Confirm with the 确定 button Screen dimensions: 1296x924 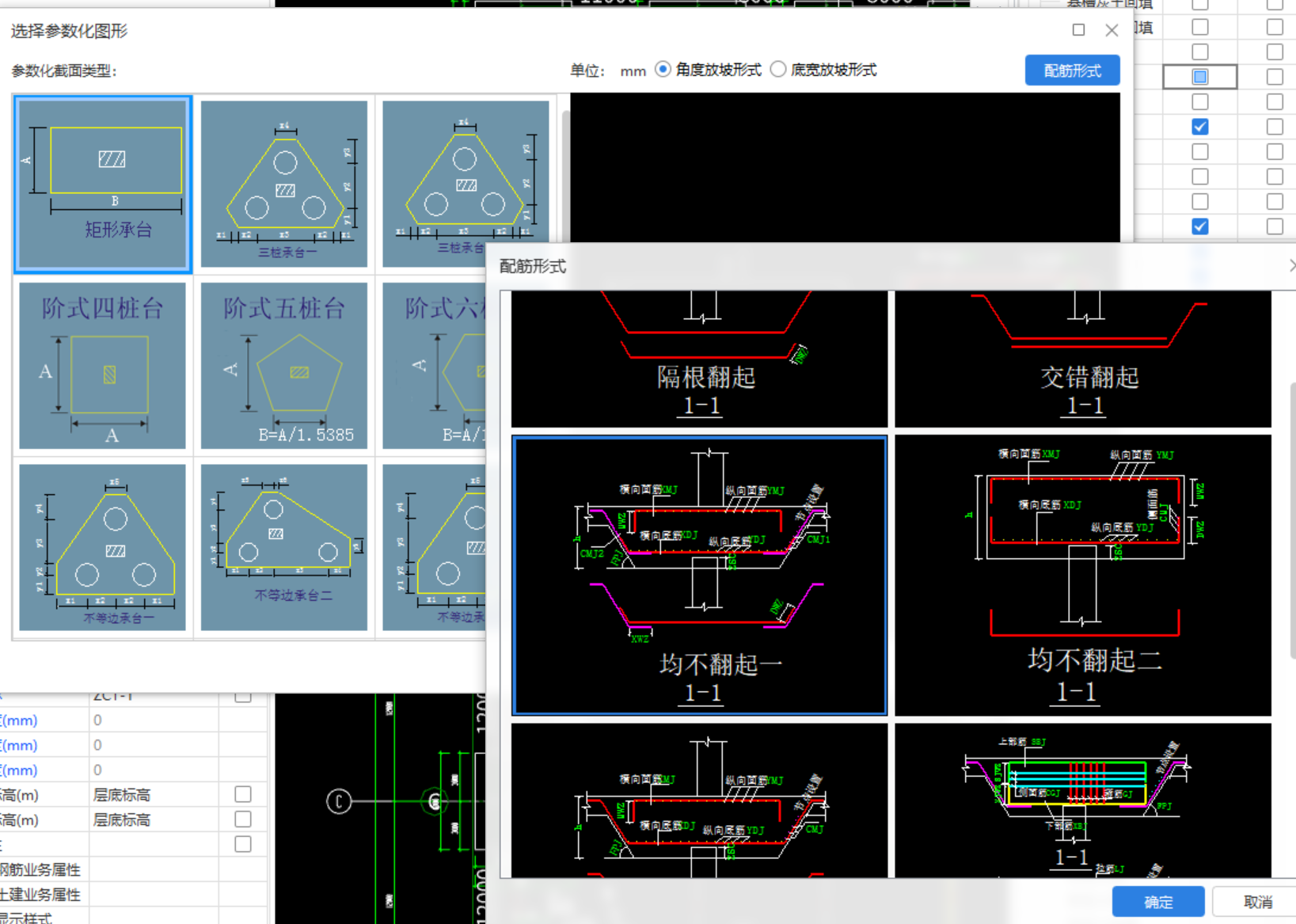coord(1158,902)
